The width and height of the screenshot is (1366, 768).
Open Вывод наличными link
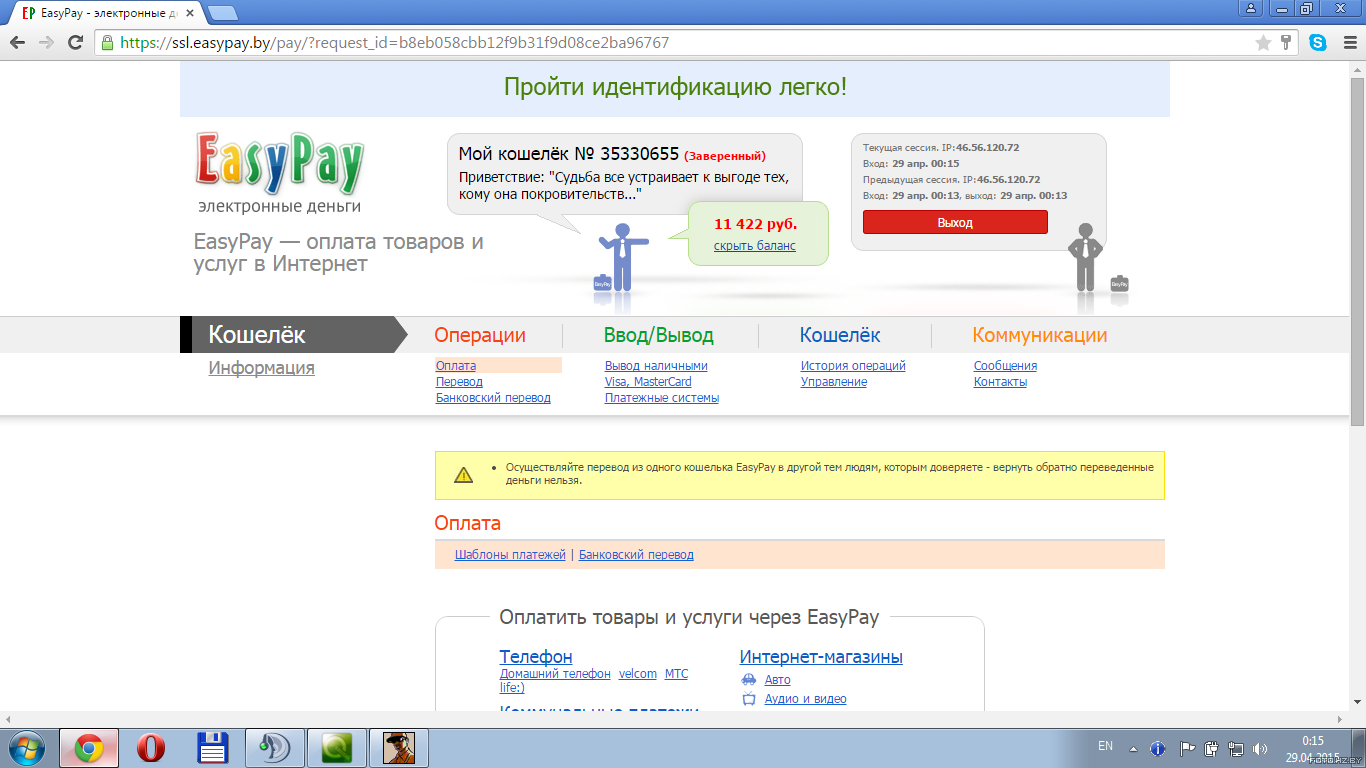pyautogui.click(x=656, y=366)
